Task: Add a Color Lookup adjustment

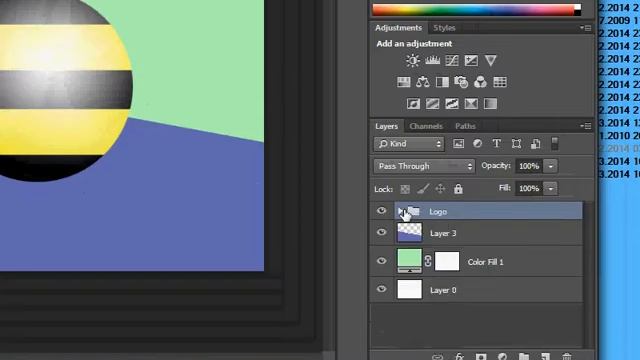Action: (500, 82)
